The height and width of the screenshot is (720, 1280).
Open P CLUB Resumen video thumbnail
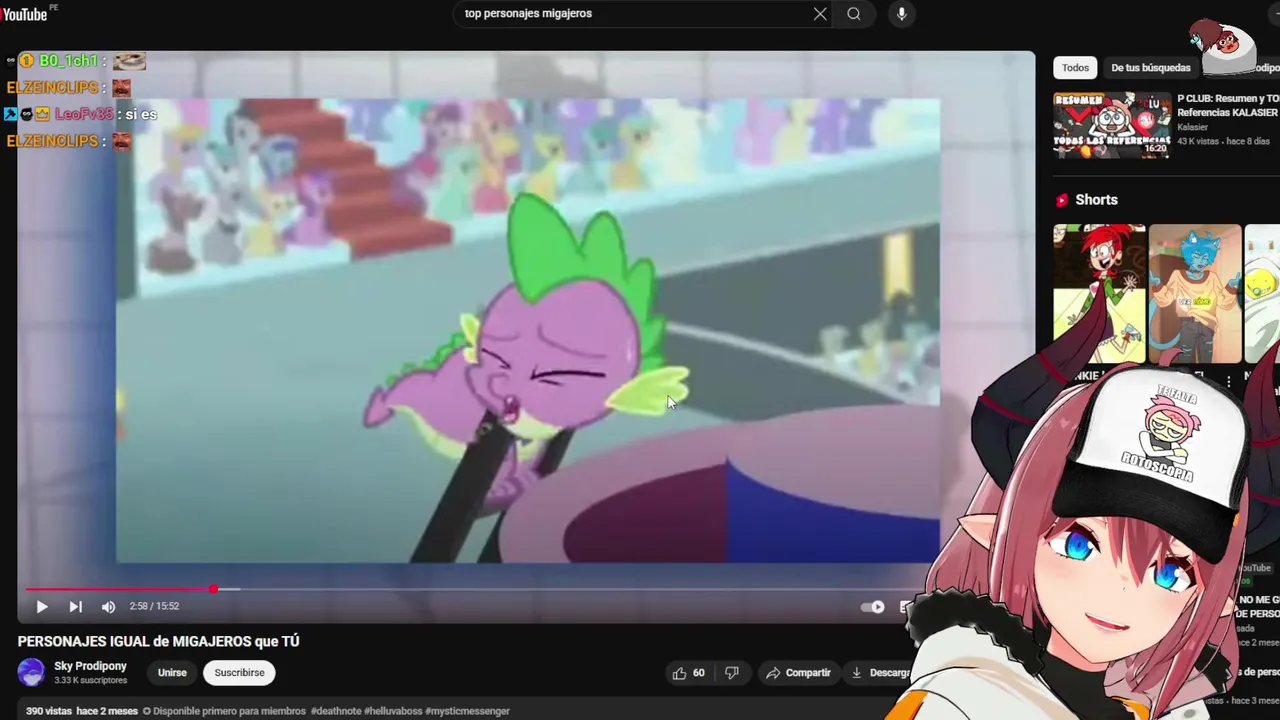1112,125
